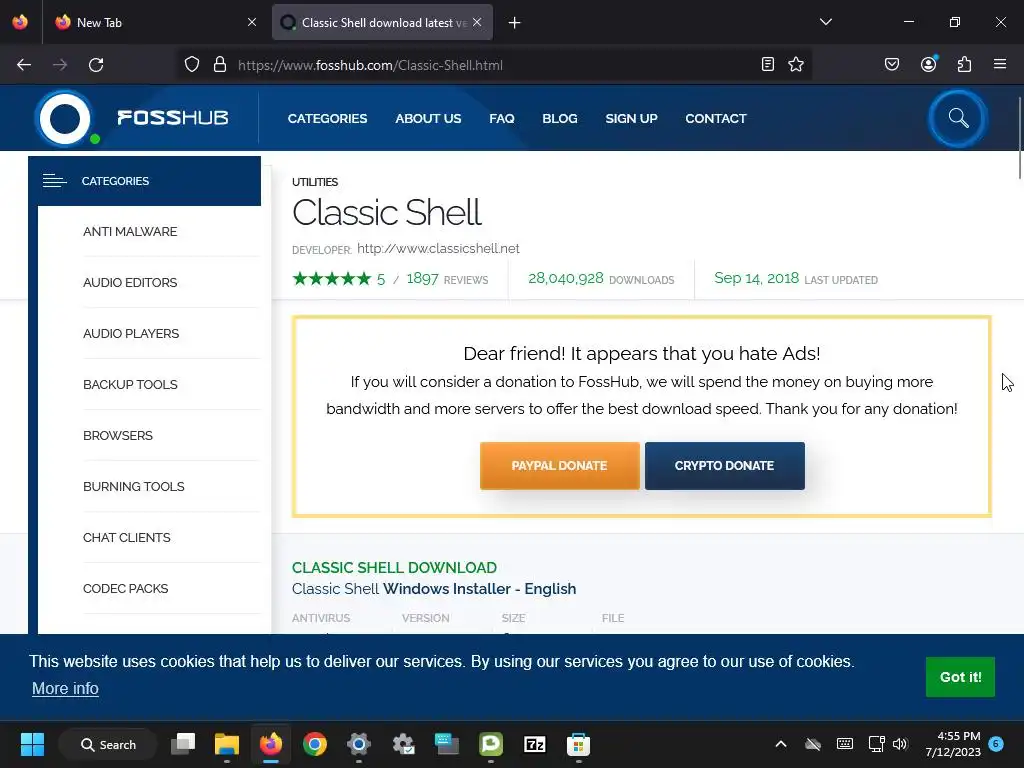Expand the list all tabs chevron
Screen dimensions: 1024x768
[826, 22]
